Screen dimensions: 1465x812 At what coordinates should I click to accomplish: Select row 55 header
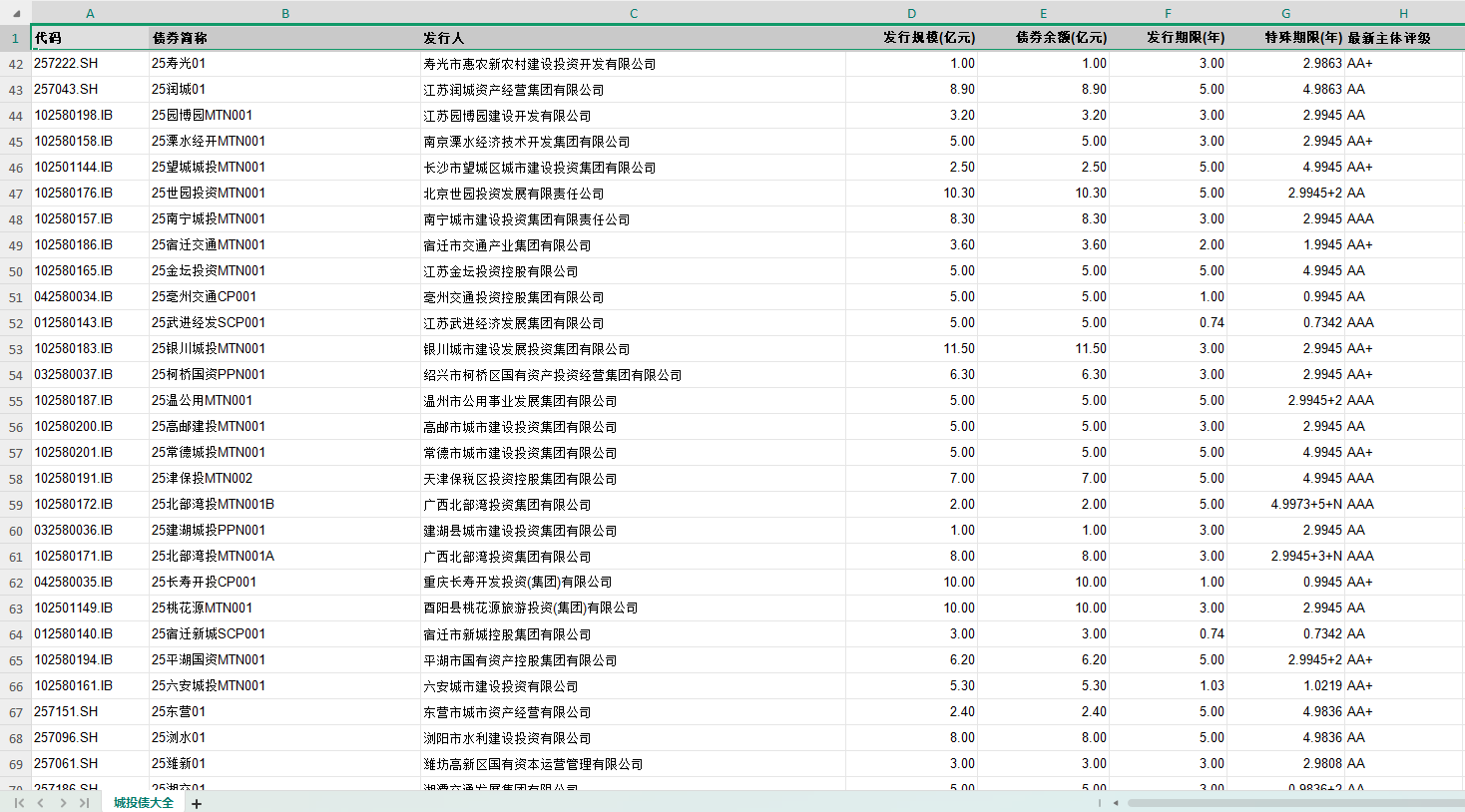click(x=15, y=401)
